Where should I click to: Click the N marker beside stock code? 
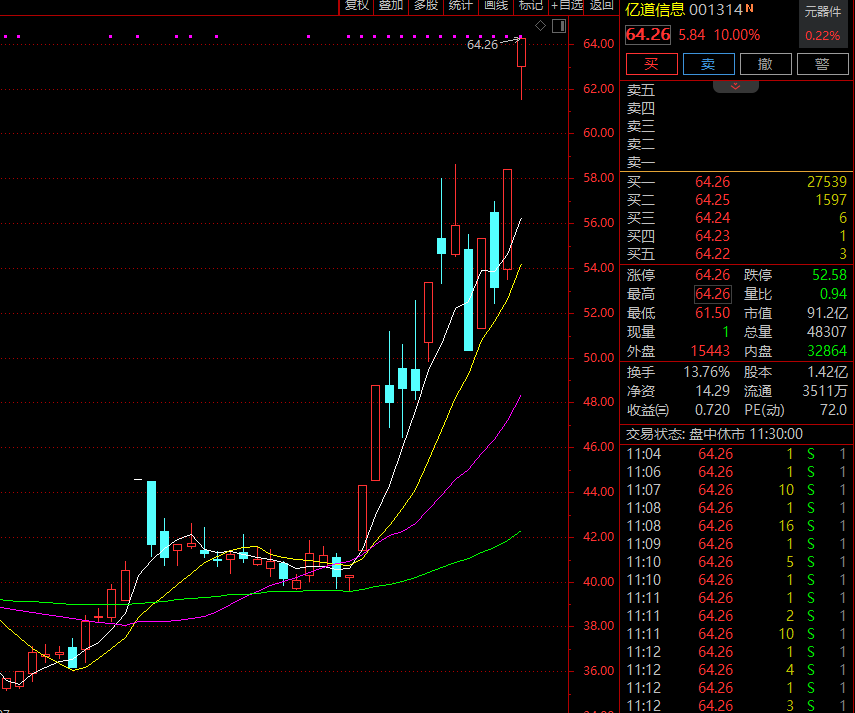point(750,8)
